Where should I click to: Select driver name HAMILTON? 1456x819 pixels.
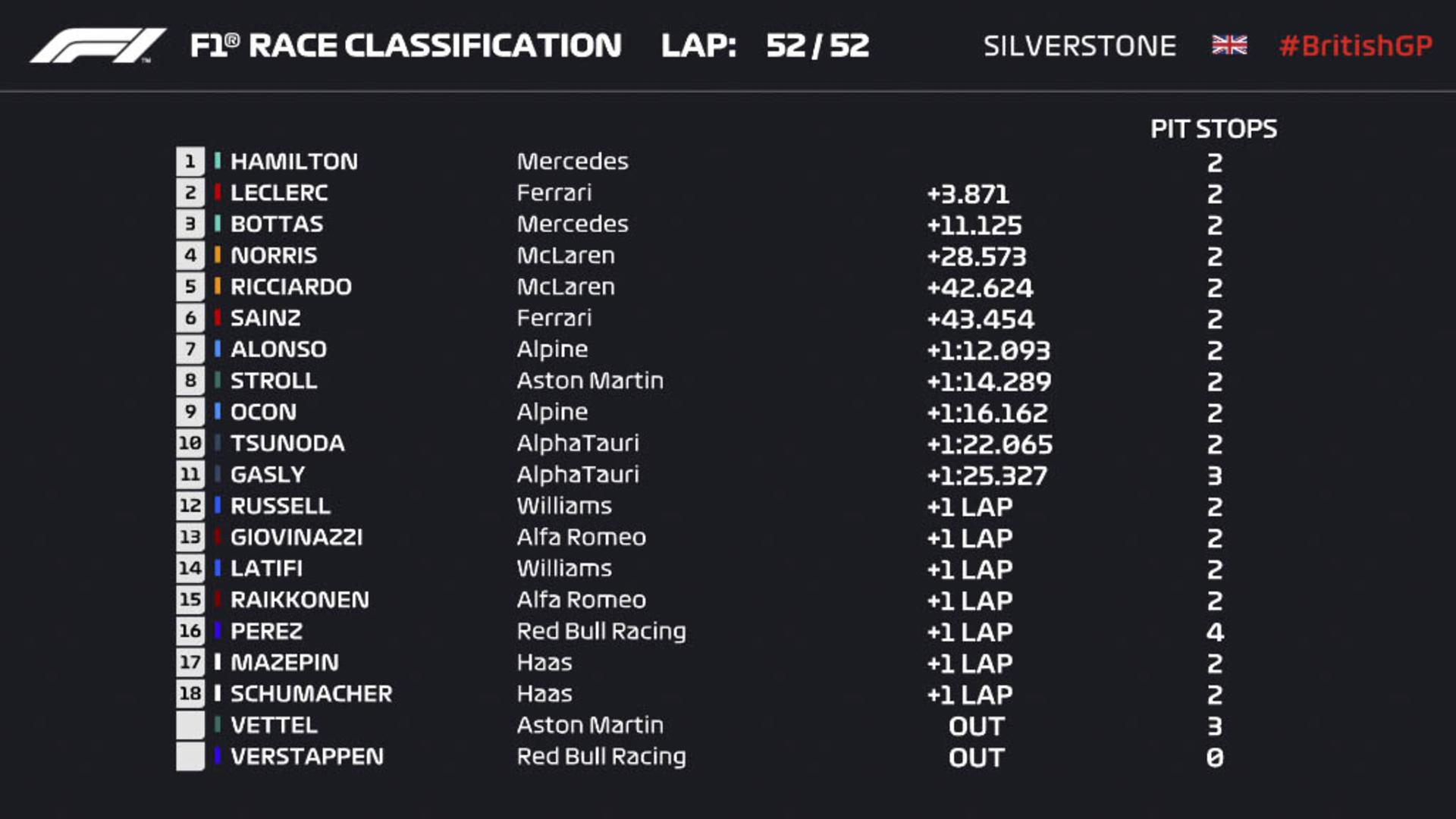click(x=294, y=162)
